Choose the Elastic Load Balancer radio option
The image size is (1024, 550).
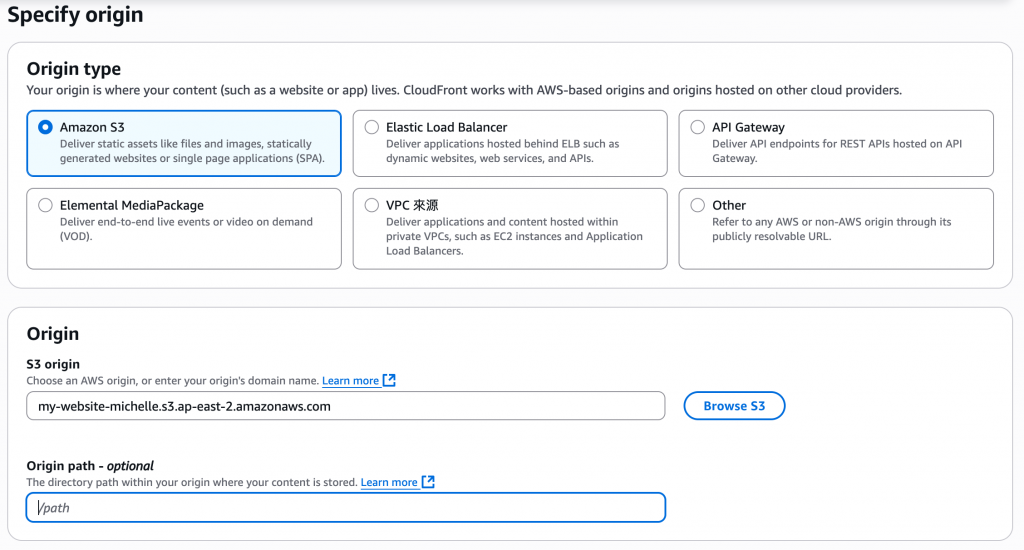coord(372,128)
